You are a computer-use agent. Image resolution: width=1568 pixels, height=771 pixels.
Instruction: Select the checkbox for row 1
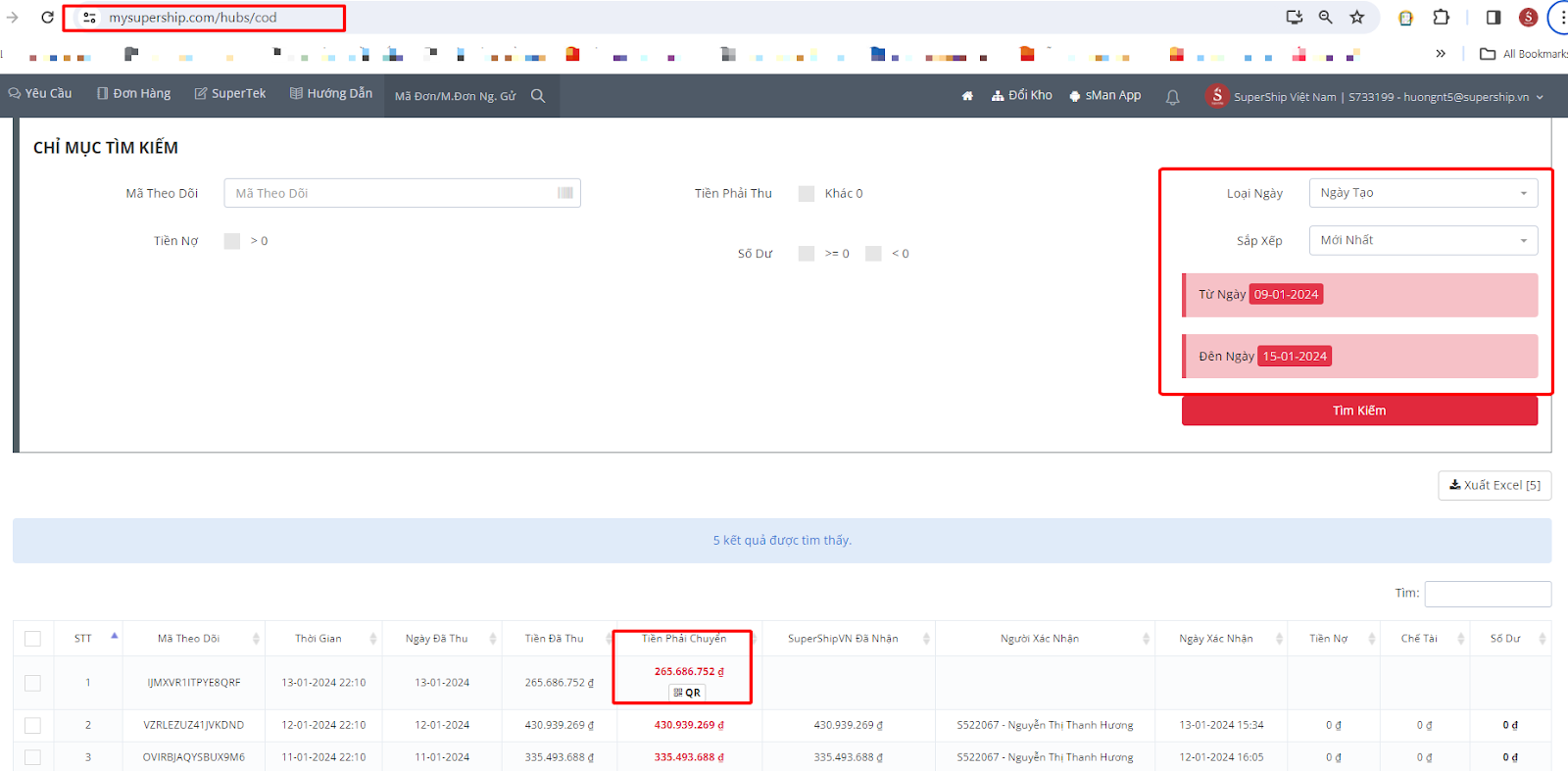(x=32, y=683)
